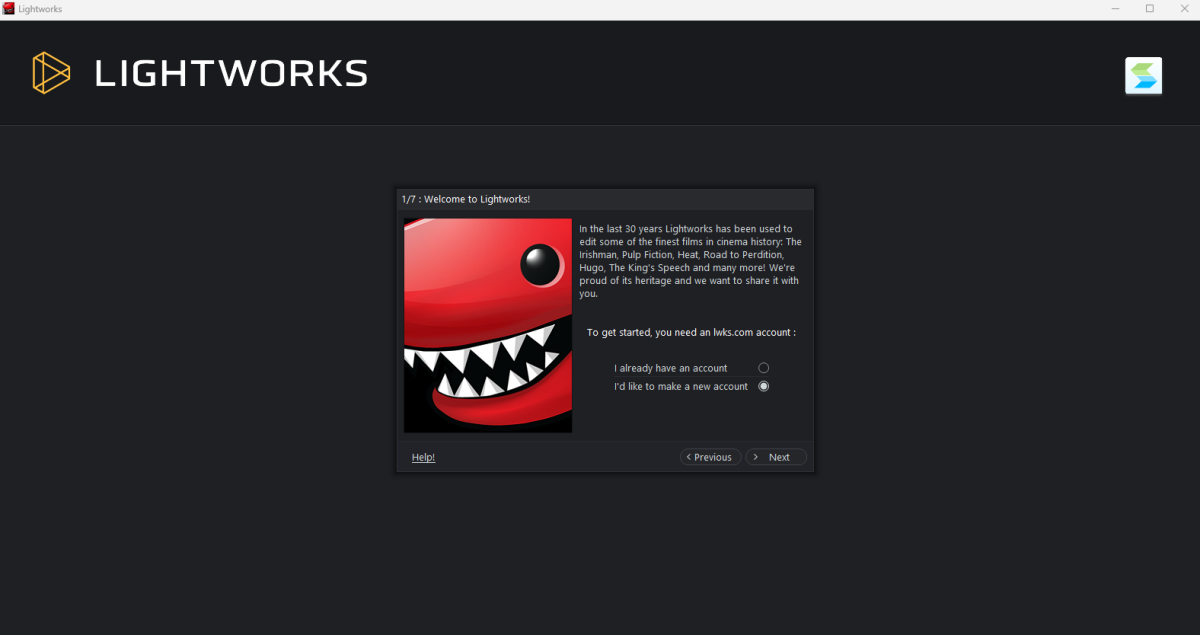Open the Help! link
The height and width of the screenshot is (635, 1200).
coord(423,457)
